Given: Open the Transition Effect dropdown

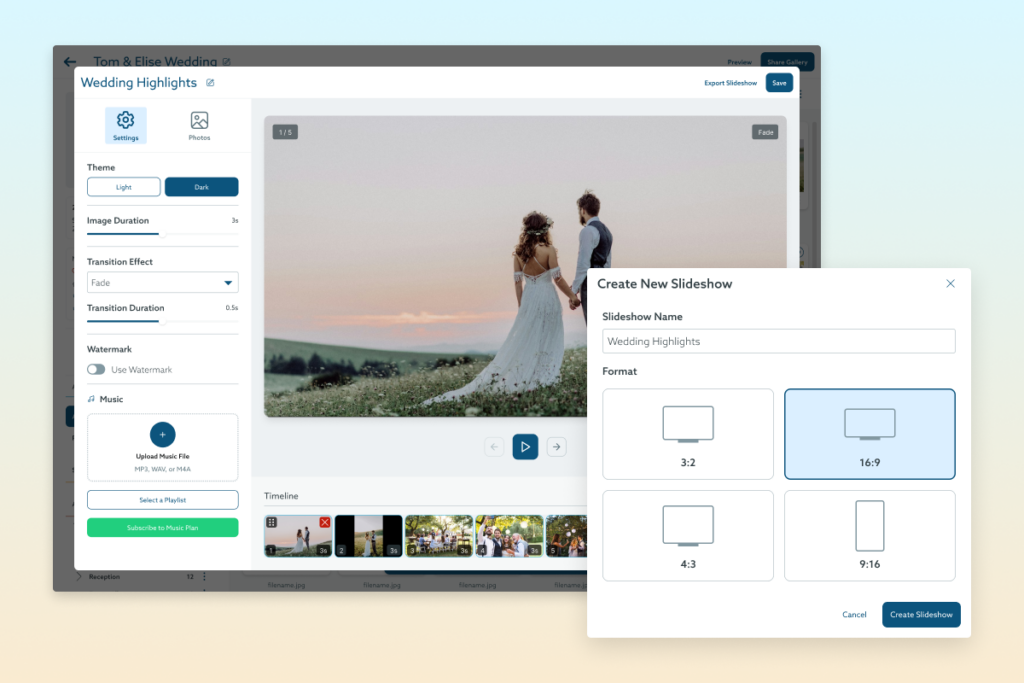Looking at the screenshot, I should point(162,282).
